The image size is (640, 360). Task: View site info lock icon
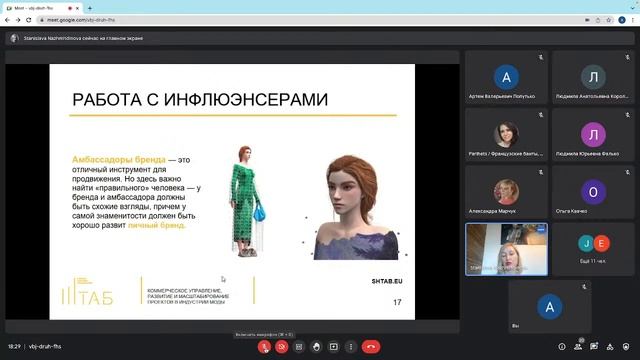pos(42,20)
